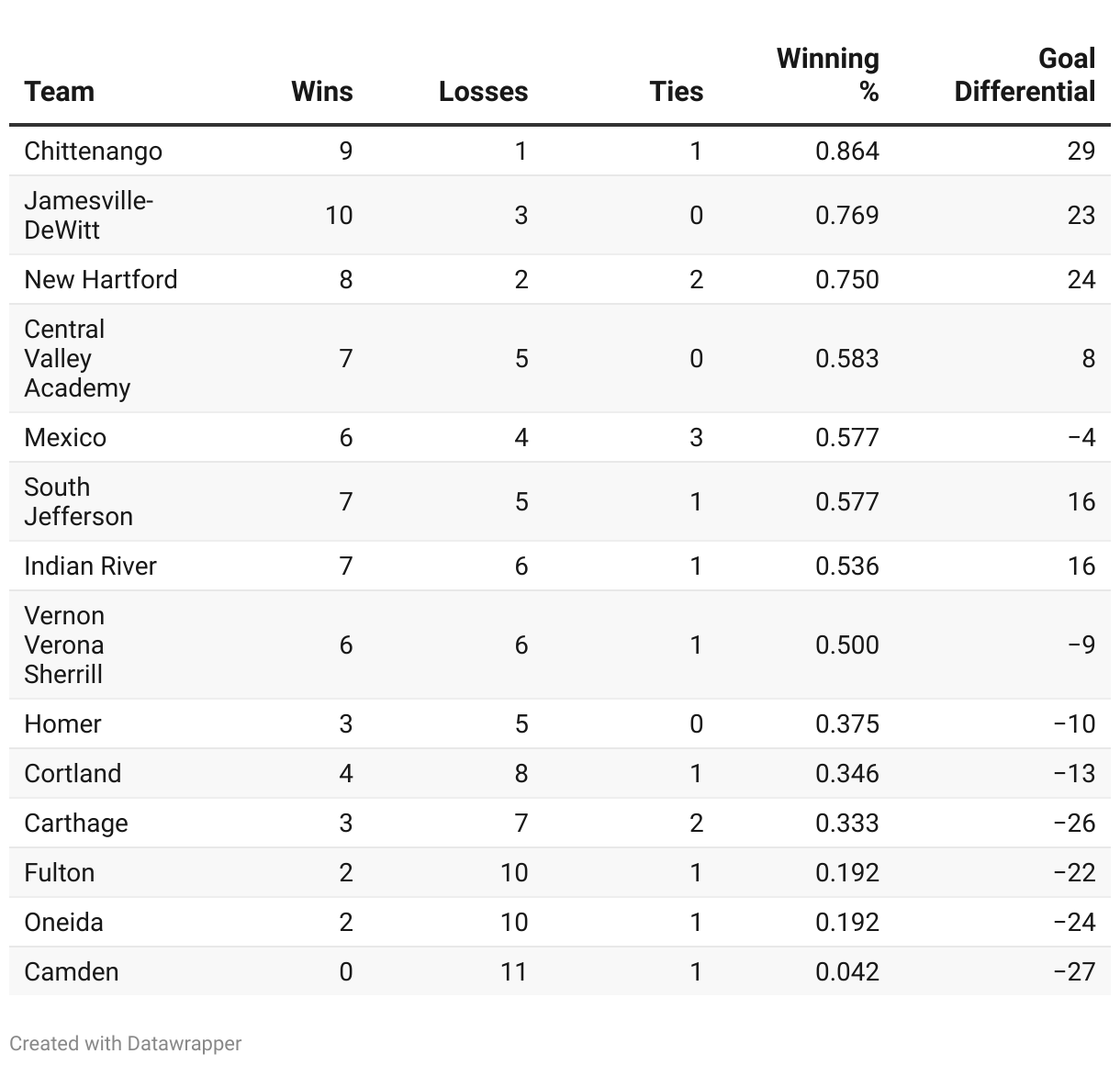Select the Ties column header
Image resolution: width=1120 pixels, height=1065 pixels.
[676, 92]
